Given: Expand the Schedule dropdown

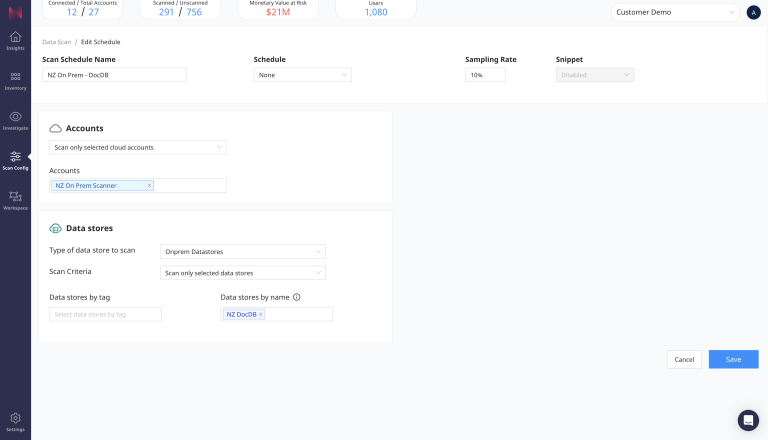Looking at the screenshot, I should 302,75.
